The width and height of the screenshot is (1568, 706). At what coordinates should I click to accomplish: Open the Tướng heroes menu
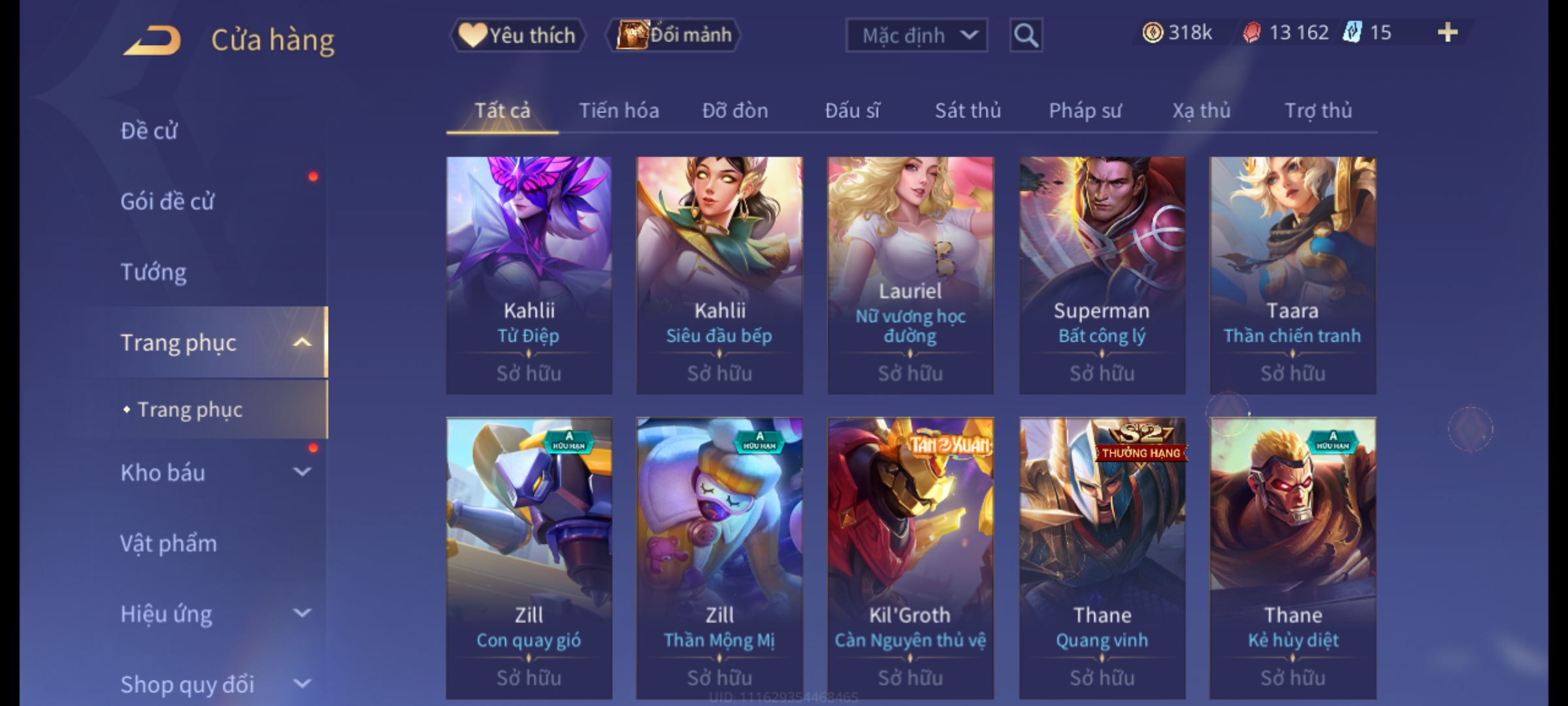coord(154,272)
